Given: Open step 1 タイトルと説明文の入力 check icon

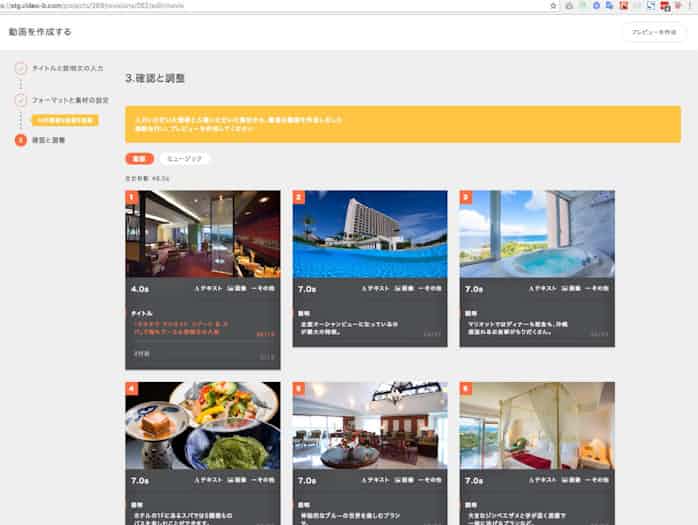Looking at the screenshot, I should (x=21, y=68).
